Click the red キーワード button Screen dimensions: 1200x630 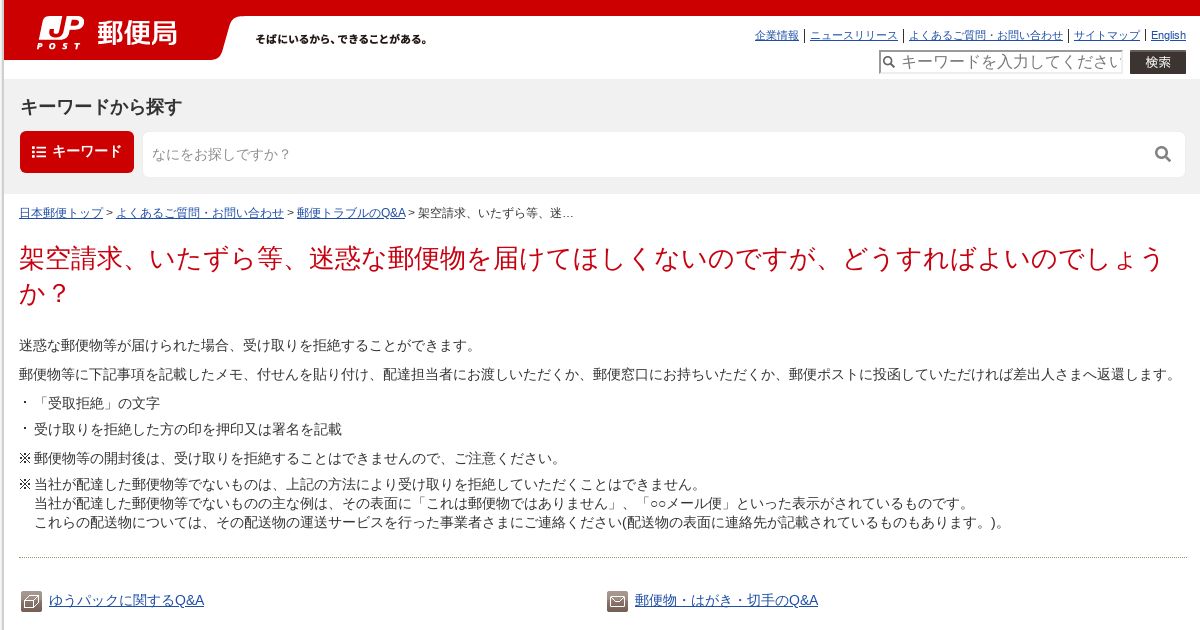pyautogui.click(x=77, y=152)
